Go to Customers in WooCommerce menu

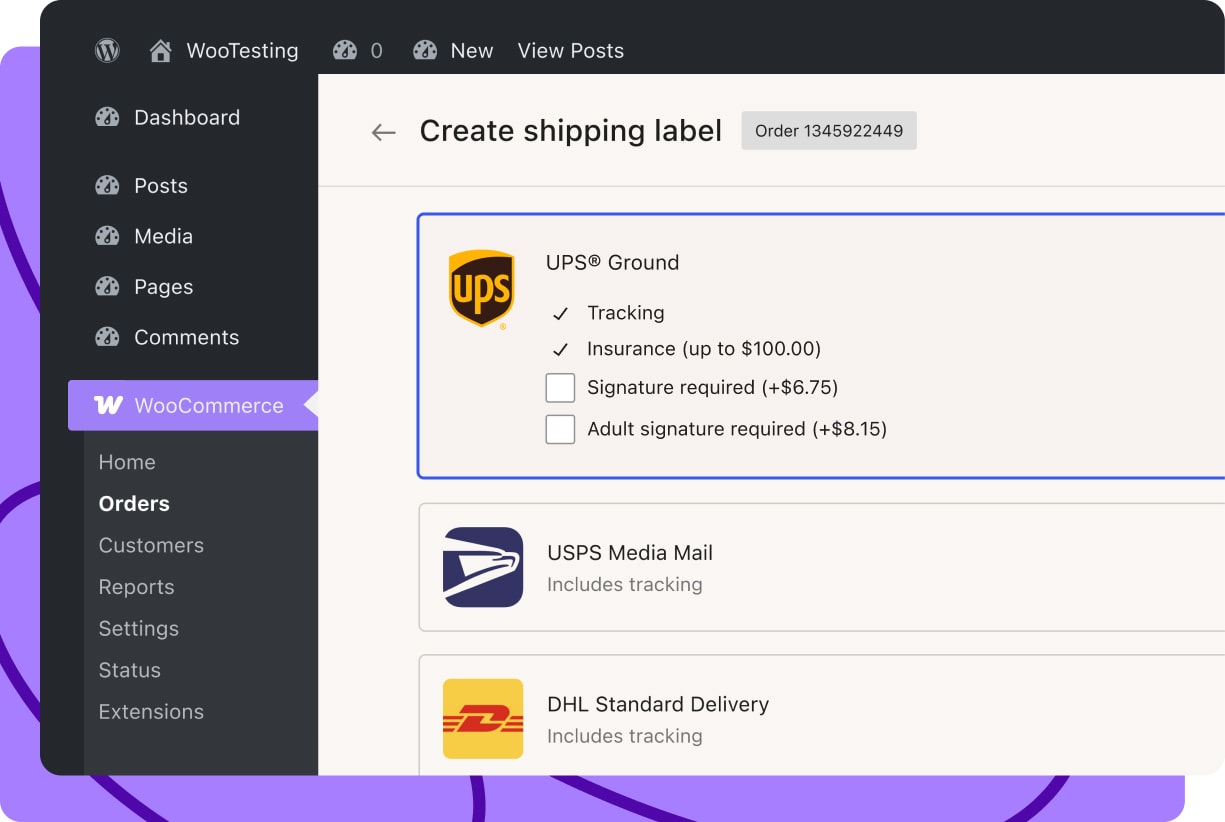tap(151, 545)
